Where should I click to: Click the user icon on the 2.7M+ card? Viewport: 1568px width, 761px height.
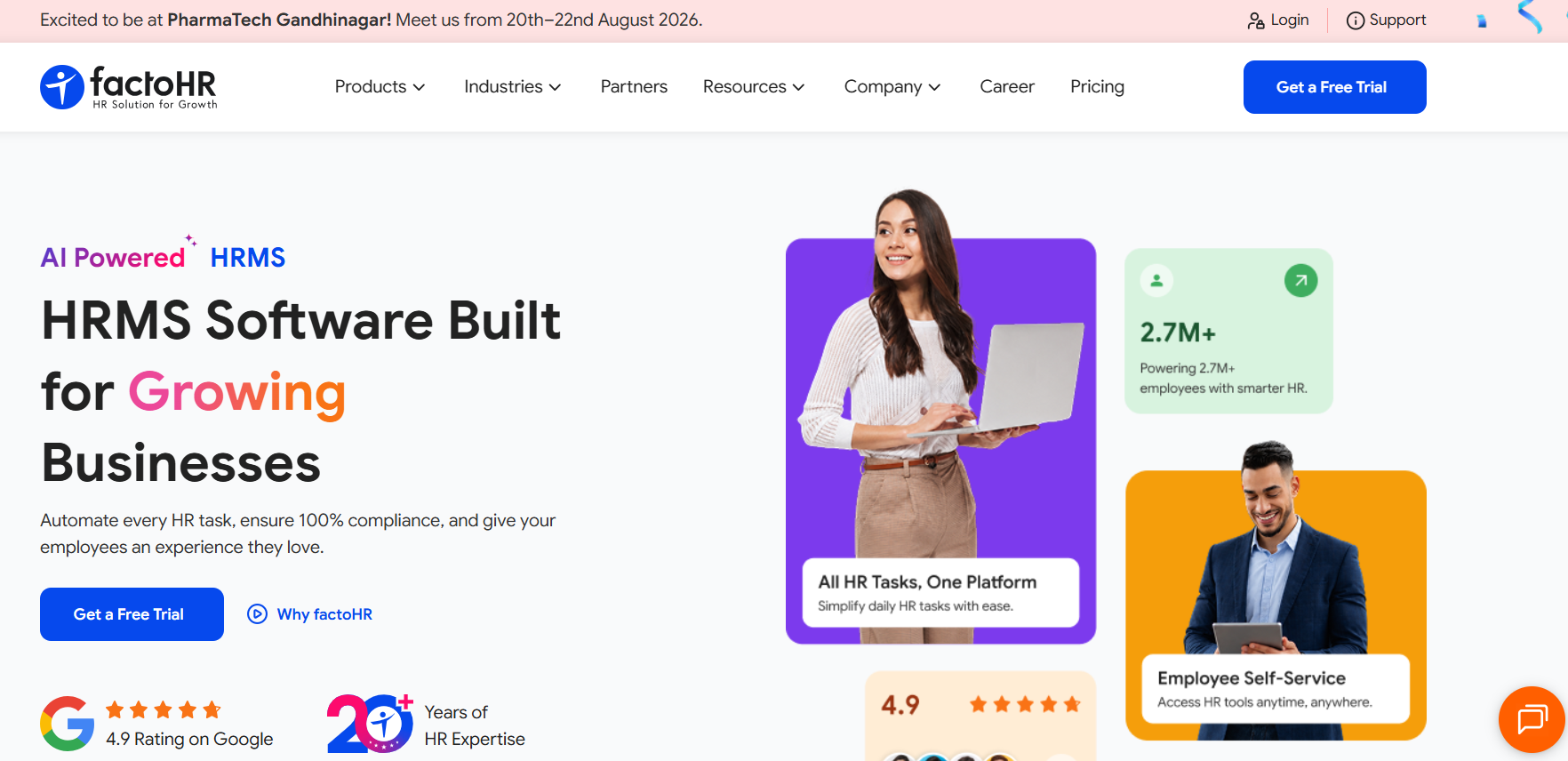tap(1156, 281)
